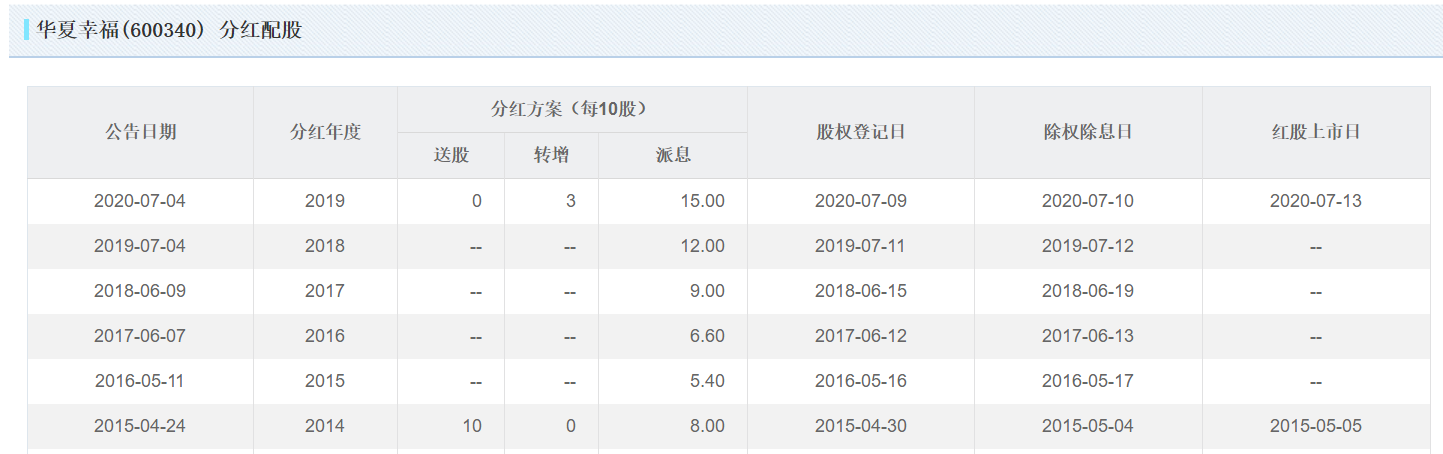Click the 华夏幸福(600340) 分红配股 heading
Screen dimensions: 1443x454
pyautogui.click(x=169, y=30)
